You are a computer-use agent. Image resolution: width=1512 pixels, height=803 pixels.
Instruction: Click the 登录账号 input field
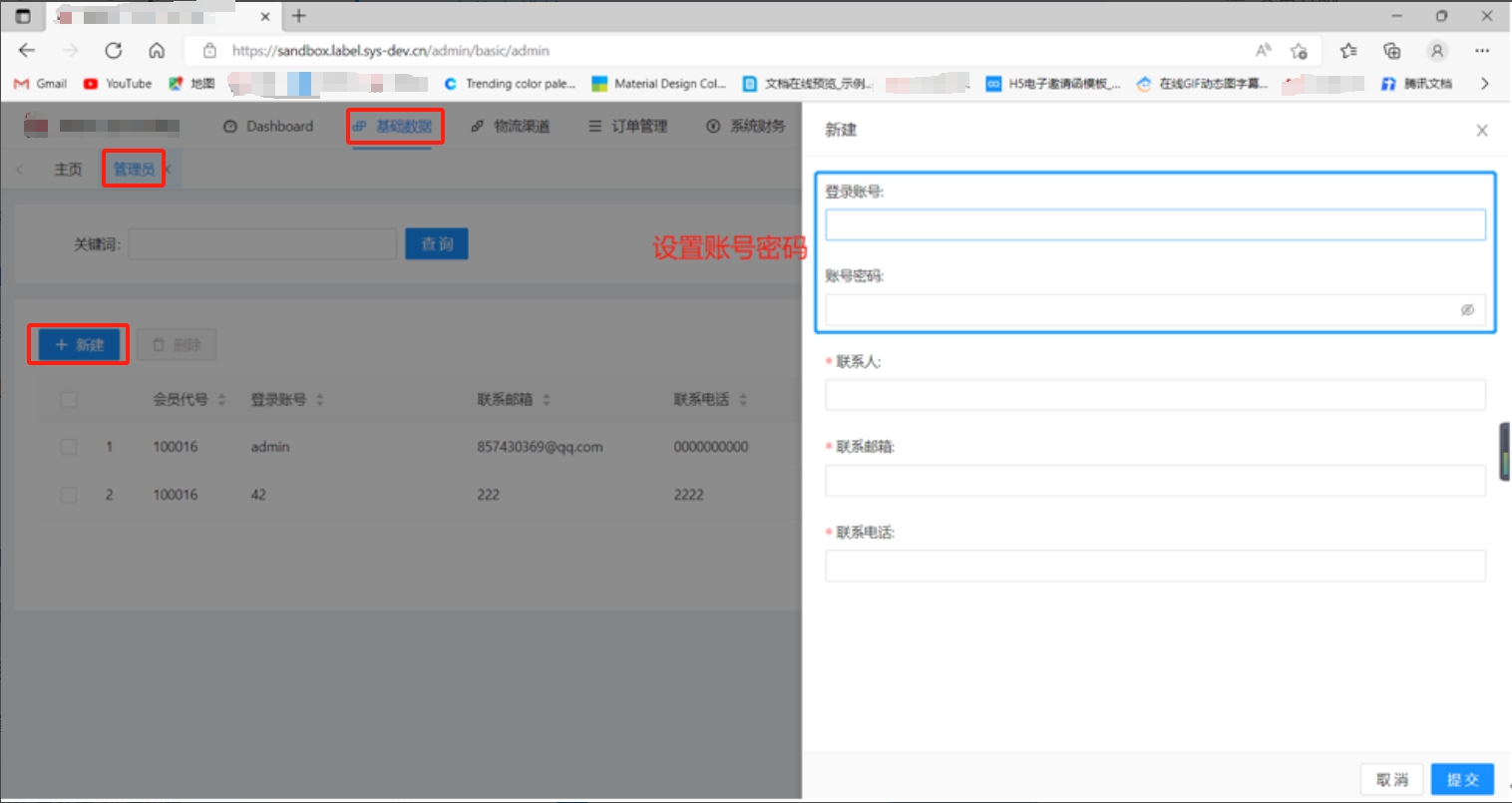(x=1155, y=224)
